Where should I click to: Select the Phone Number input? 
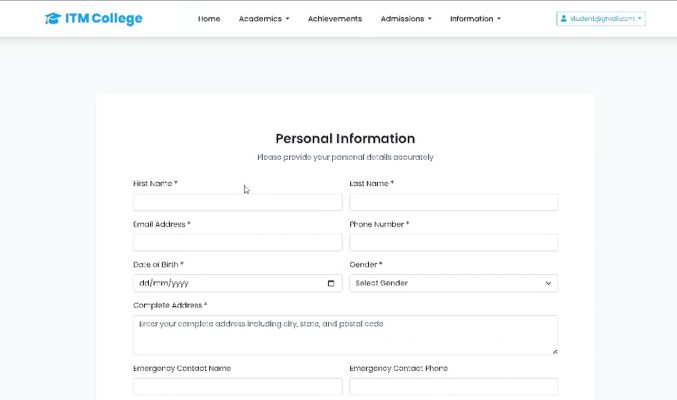click(x=453, y=243)
